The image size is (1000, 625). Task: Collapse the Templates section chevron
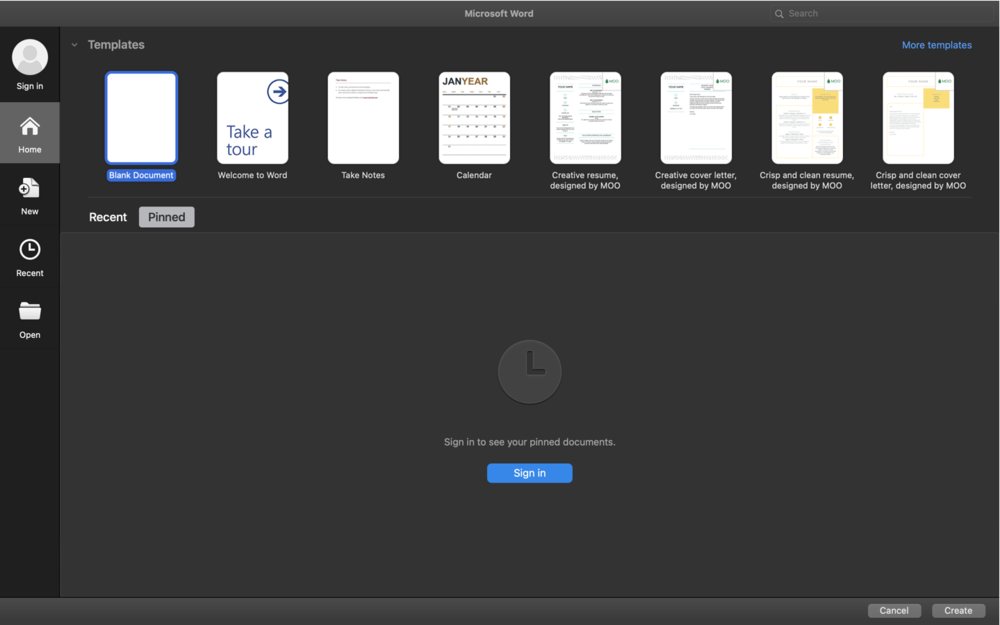point(74,44)
